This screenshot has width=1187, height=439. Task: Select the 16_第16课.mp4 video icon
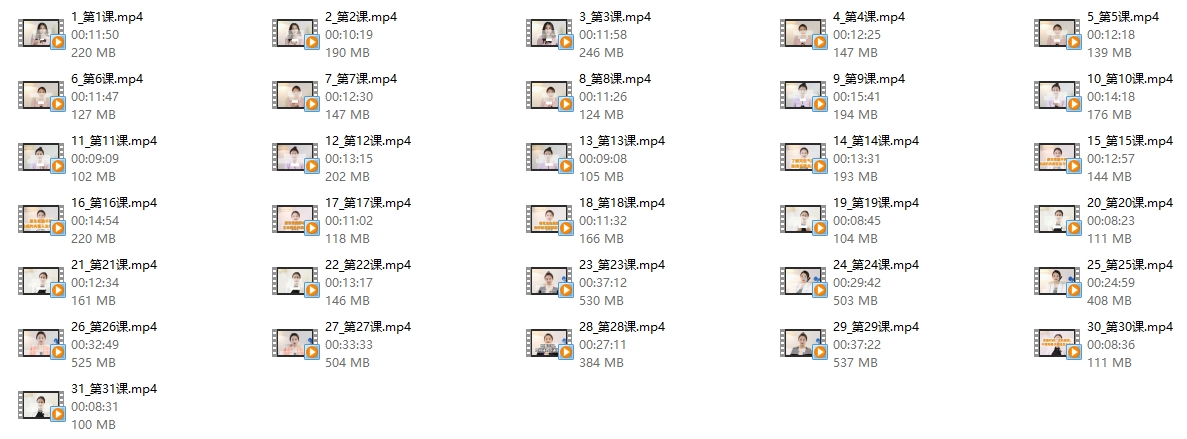[x=42, y=221]
